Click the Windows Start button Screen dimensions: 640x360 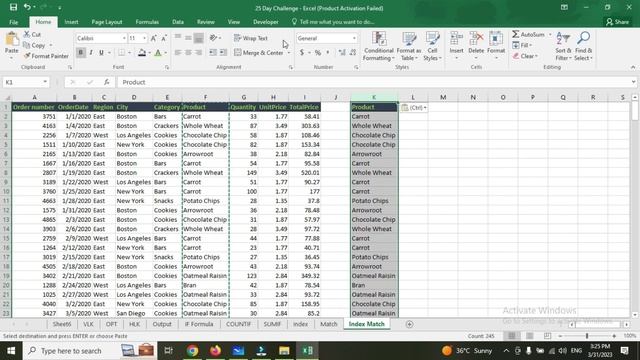pos(11,351)
